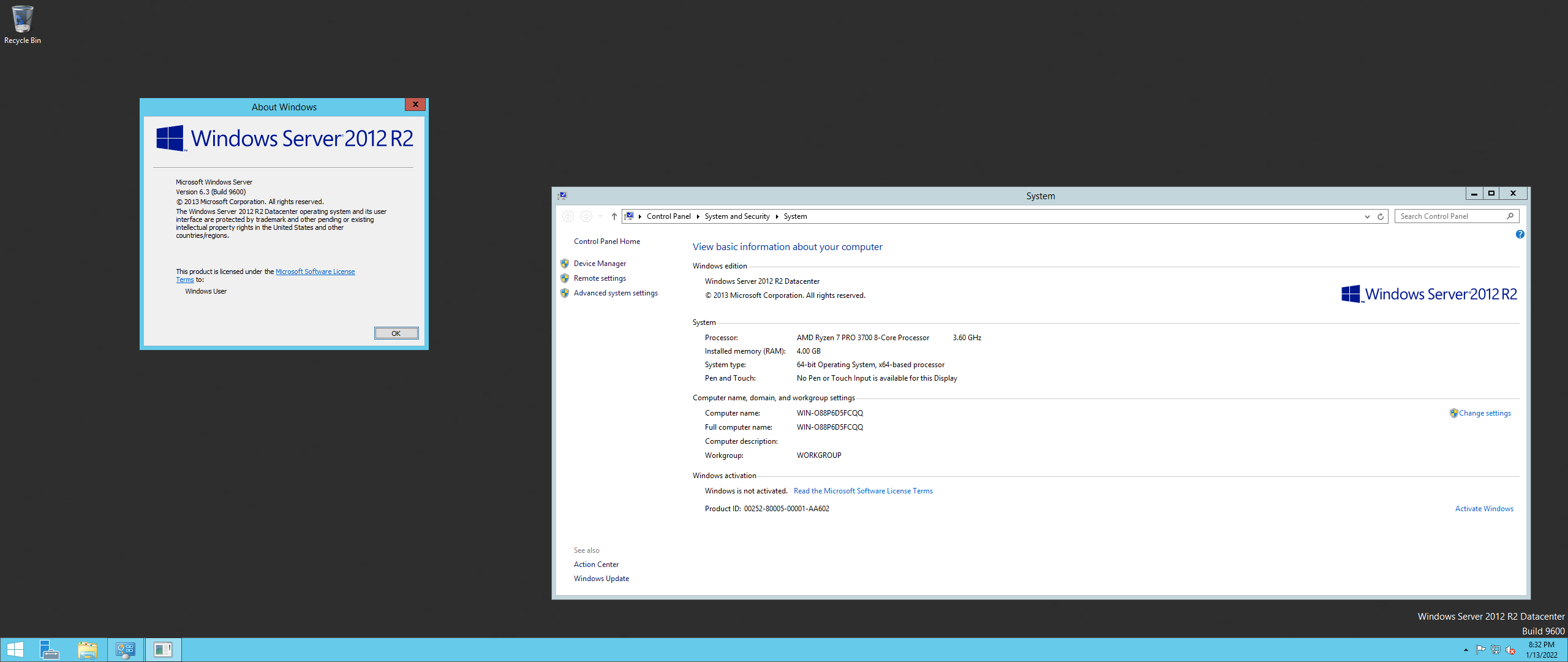Viewport: 1568px width, 662px height.
Task: Click the System window title bar icon
Action: click(562, 196)
